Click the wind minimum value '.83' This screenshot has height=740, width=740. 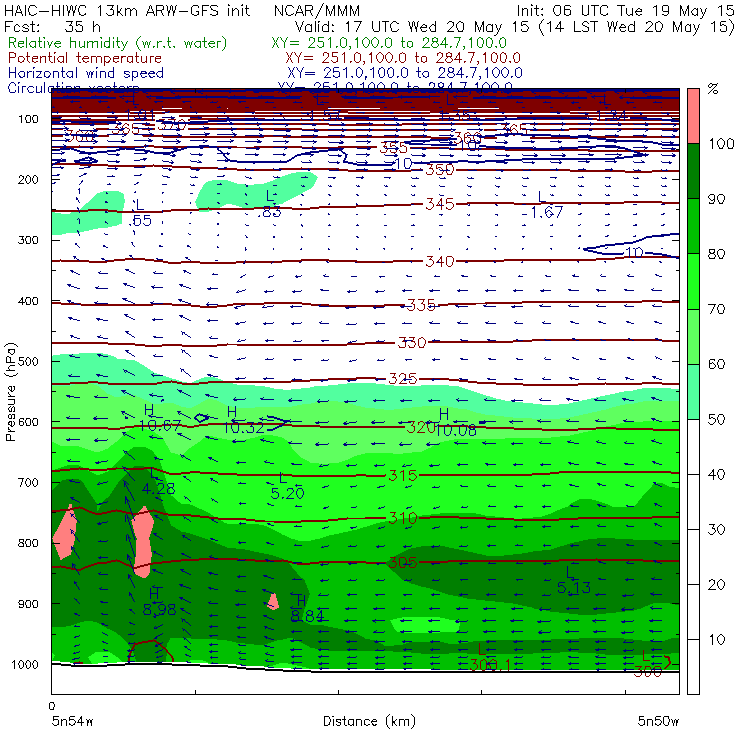269,212
